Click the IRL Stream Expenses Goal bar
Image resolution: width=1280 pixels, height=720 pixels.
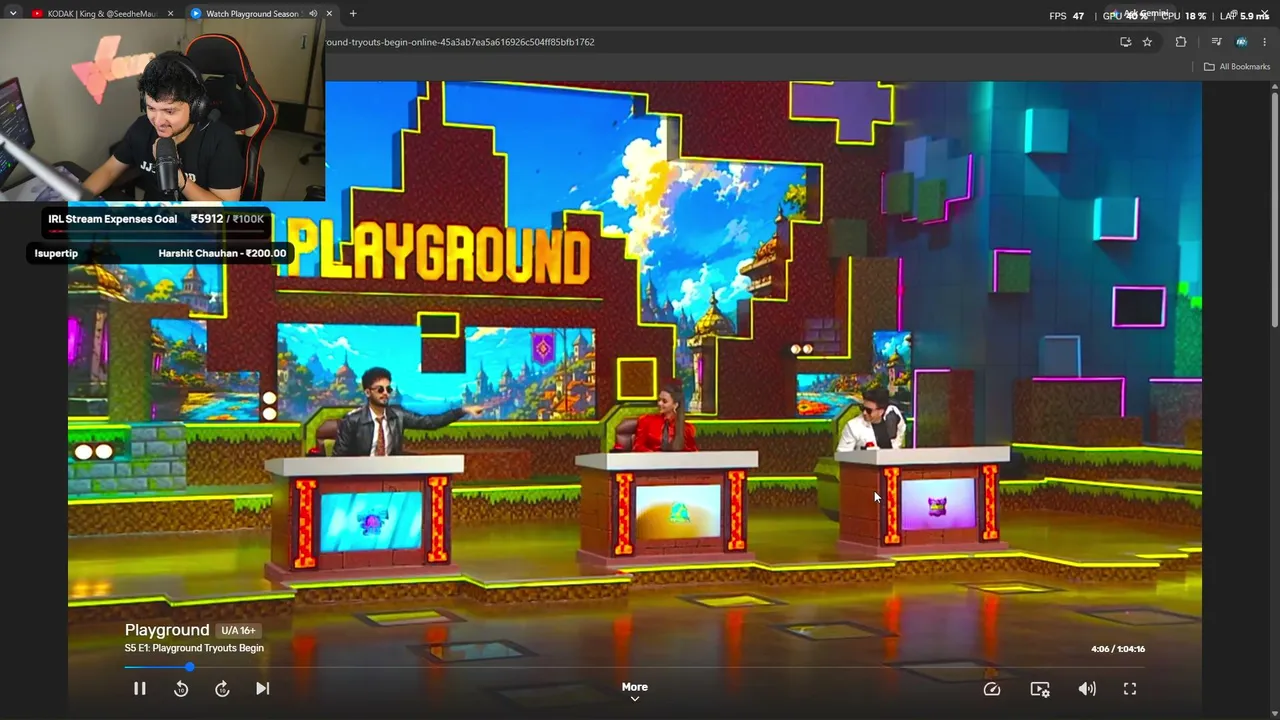[x=157, y=221]
